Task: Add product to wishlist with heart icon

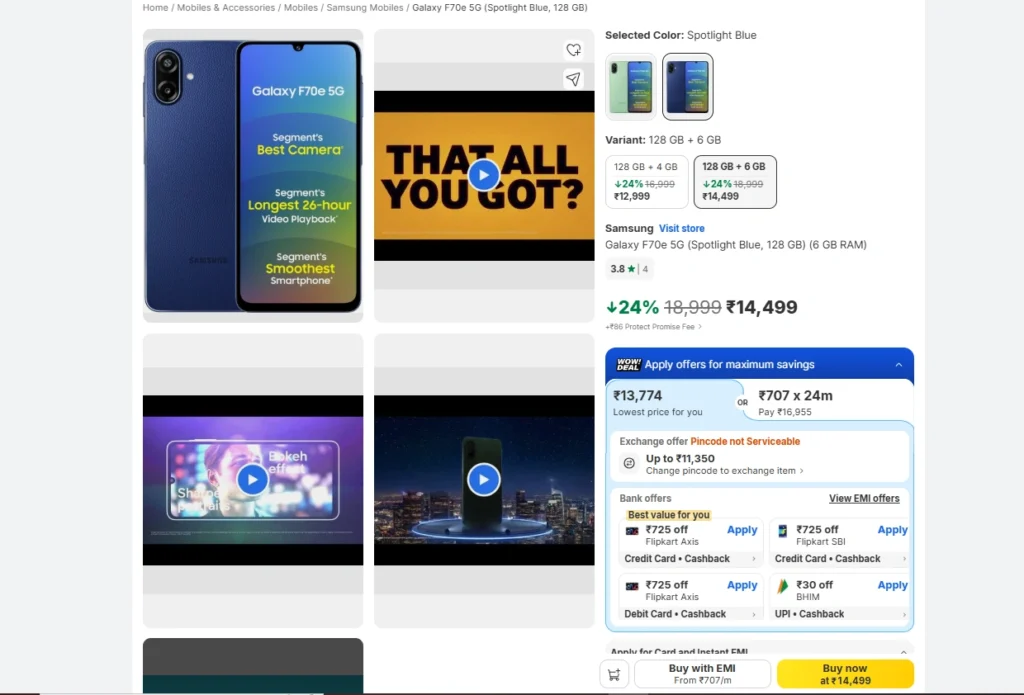Action: (573, 50)
